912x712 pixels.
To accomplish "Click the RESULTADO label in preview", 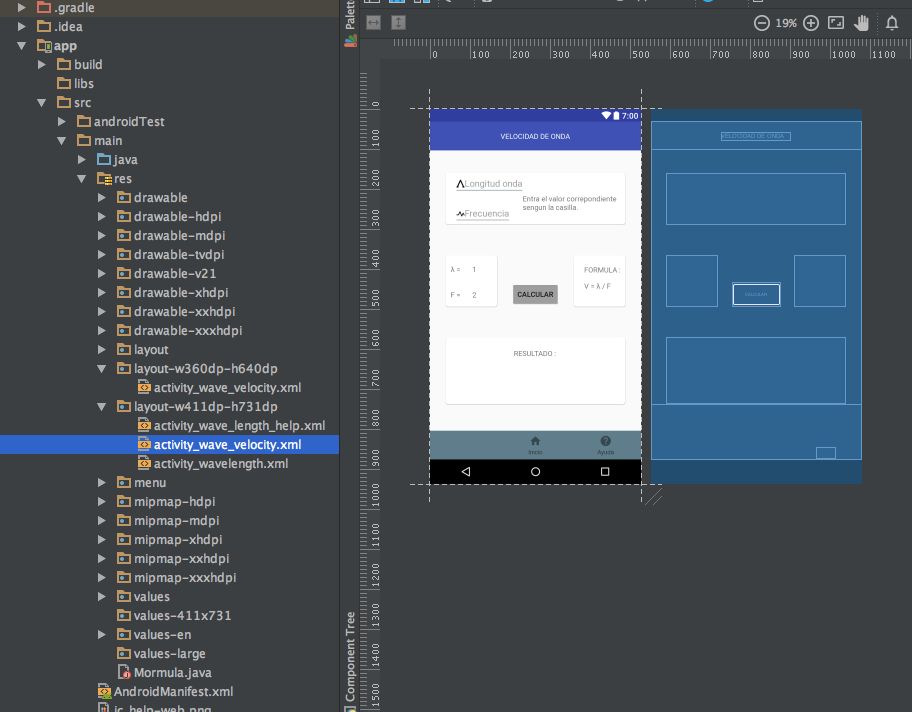I will (x=535, y=354).
